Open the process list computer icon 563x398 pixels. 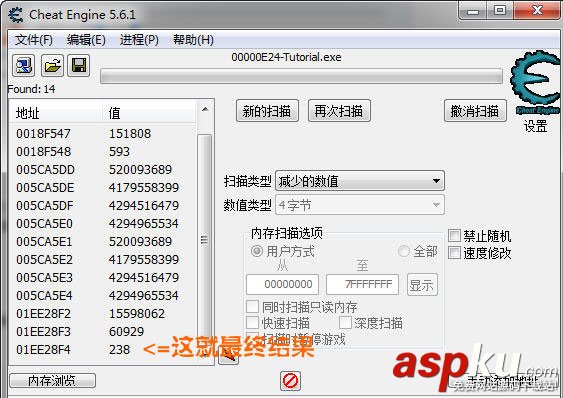24,66
